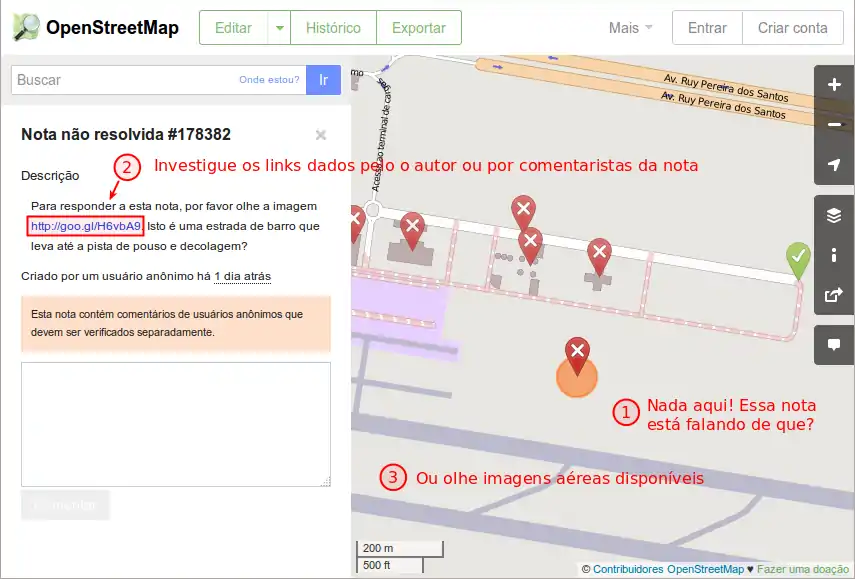Viewport: 855px width, 579px height.
Task: Click the Onde estou? link
Action: (x=267, y=80)
